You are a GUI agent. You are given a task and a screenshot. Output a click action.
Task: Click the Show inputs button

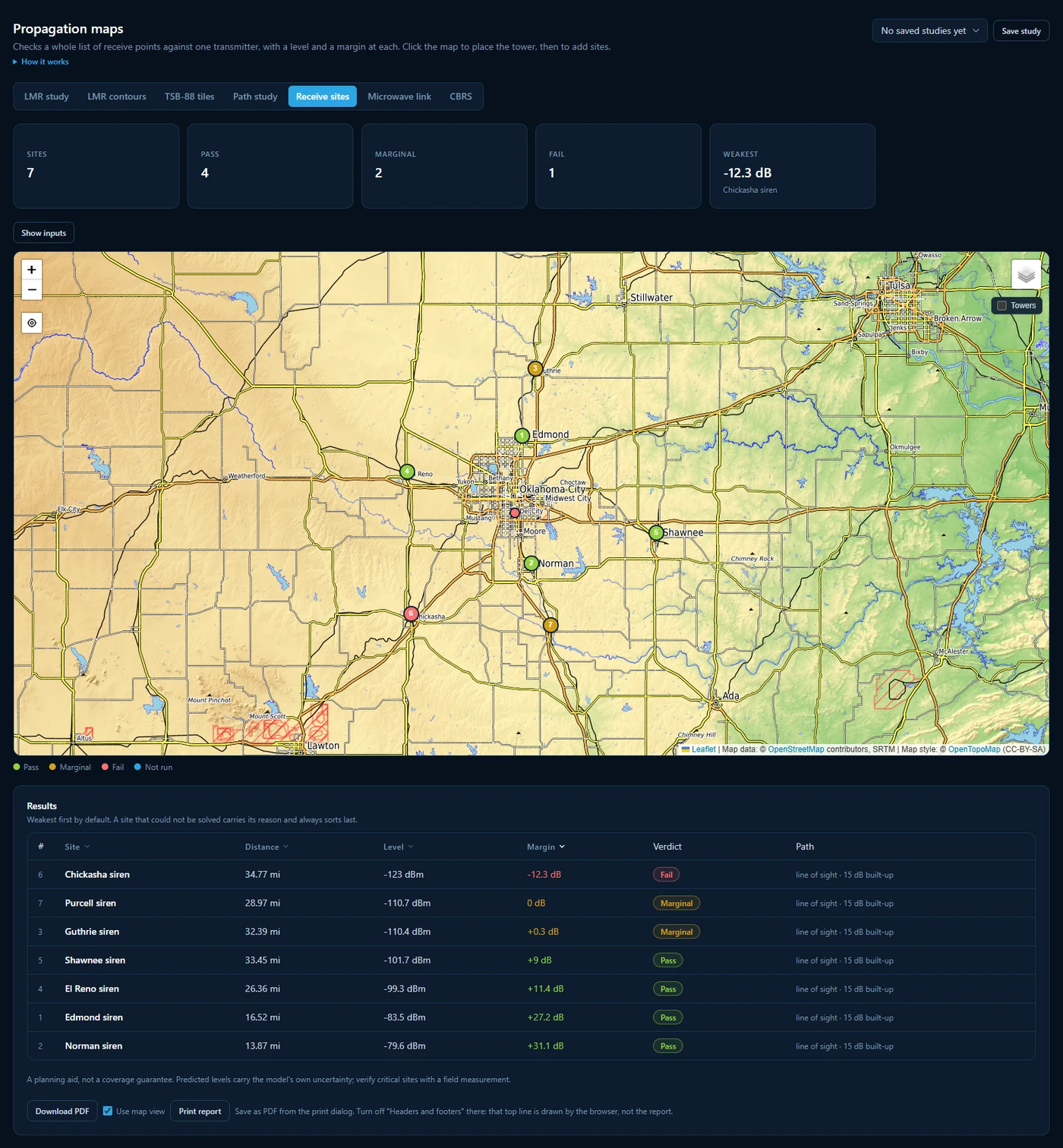[x=43, y=232]
